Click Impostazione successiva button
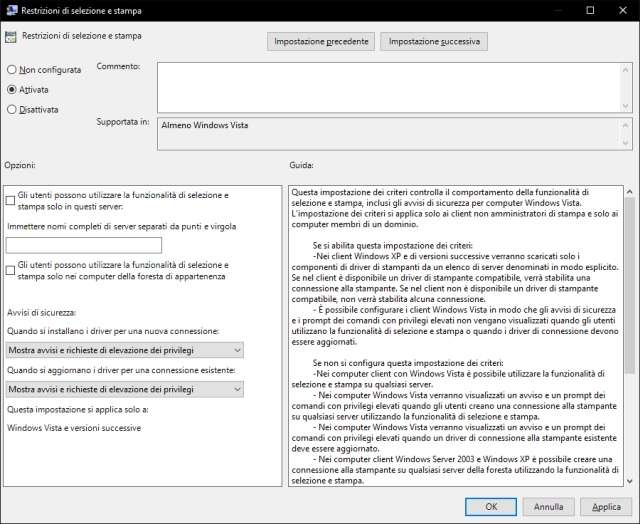The image size is (640, 524). pyautogui.click(x=434, y=42)
